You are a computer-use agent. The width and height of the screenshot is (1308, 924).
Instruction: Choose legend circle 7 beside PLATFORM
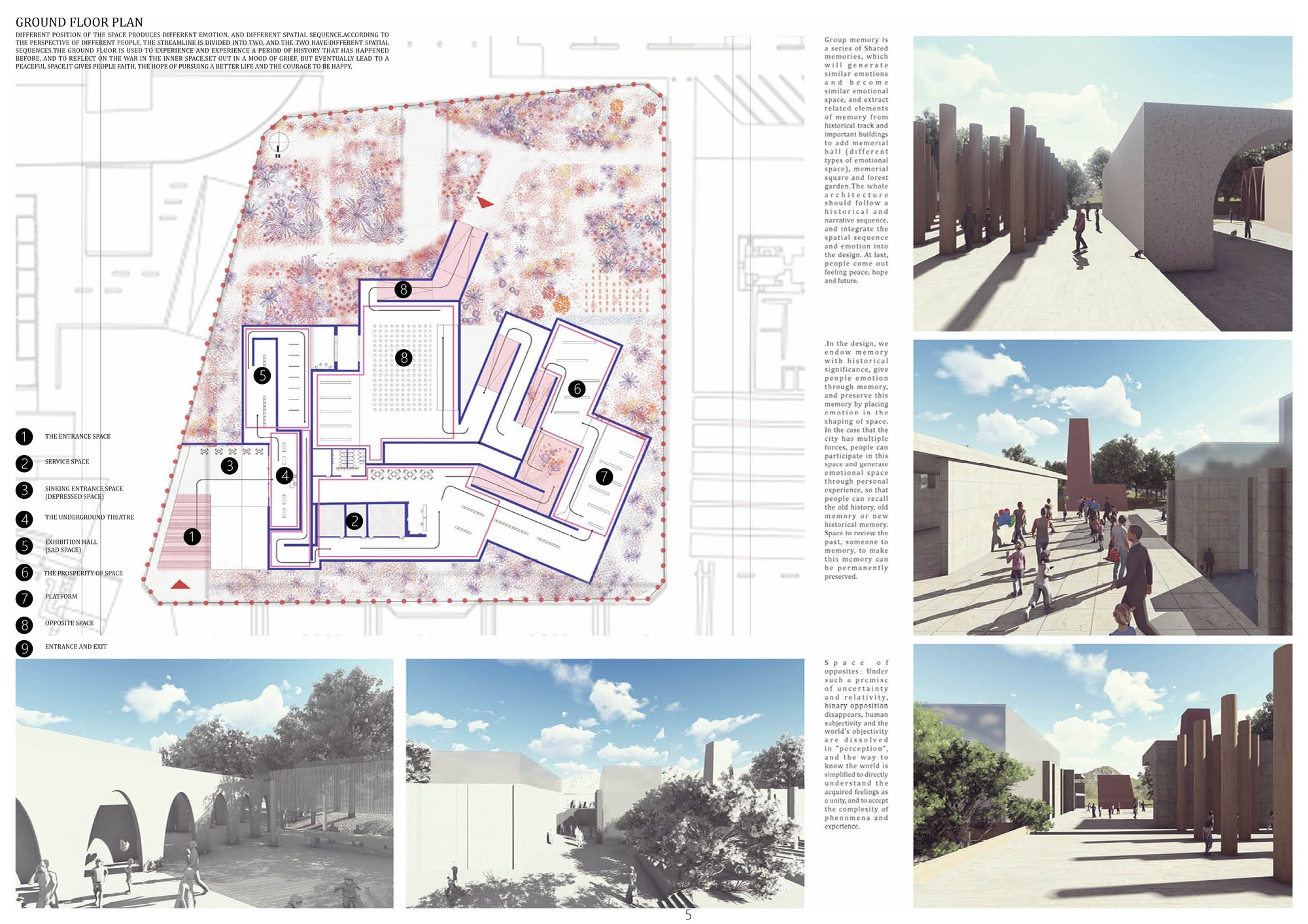(x=24, y=598)
